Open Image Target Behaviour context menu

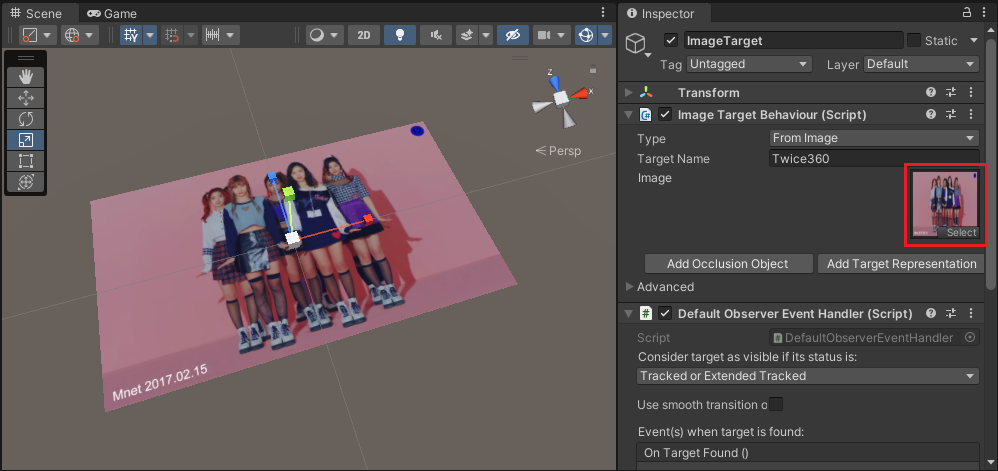[x=971, y=115]
